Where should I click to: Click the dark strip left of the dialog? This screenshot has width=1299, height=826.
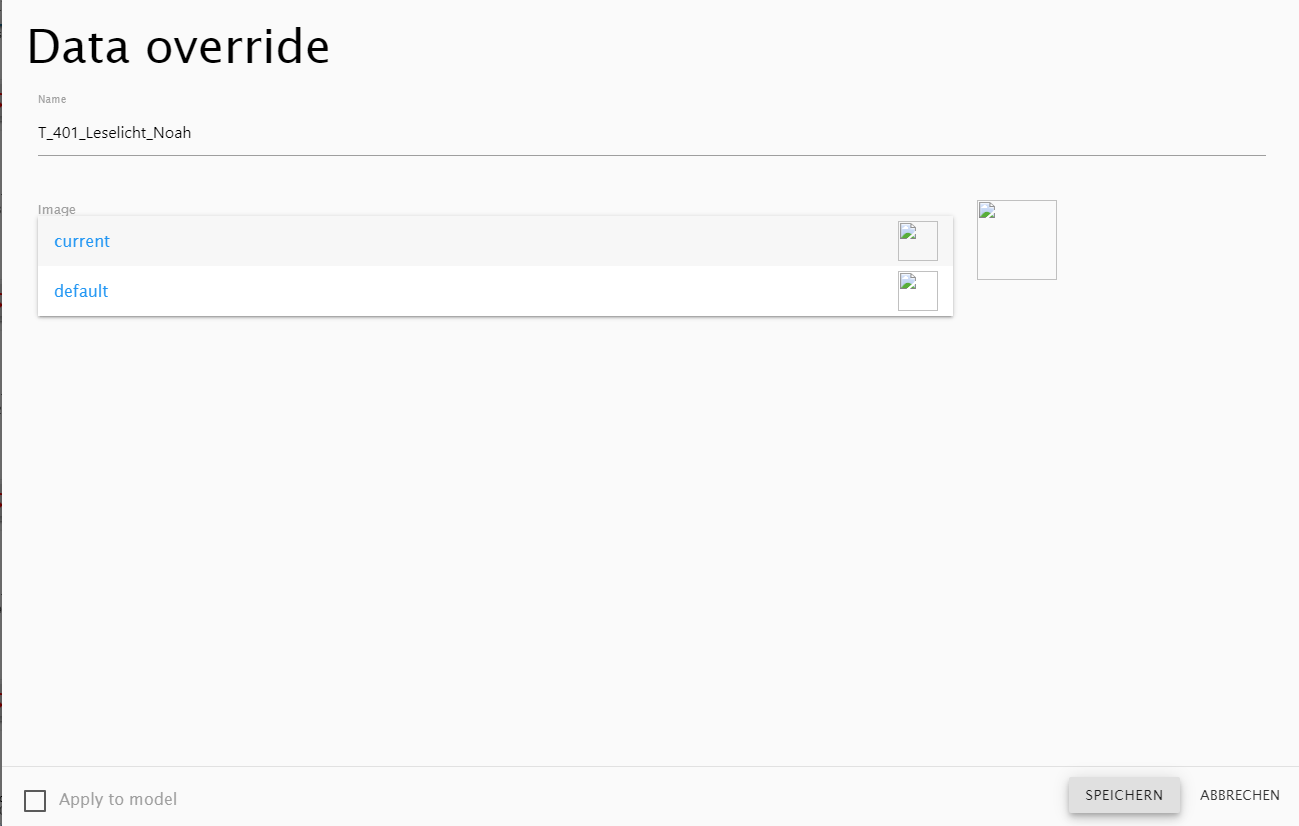(x=1, y=400)
